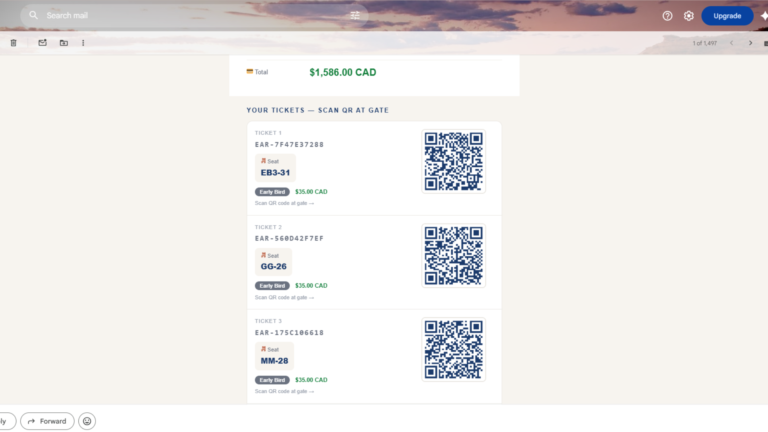Mark email as unread icon
The height and width of the screenshot is (432, 768).
(43, 43)
